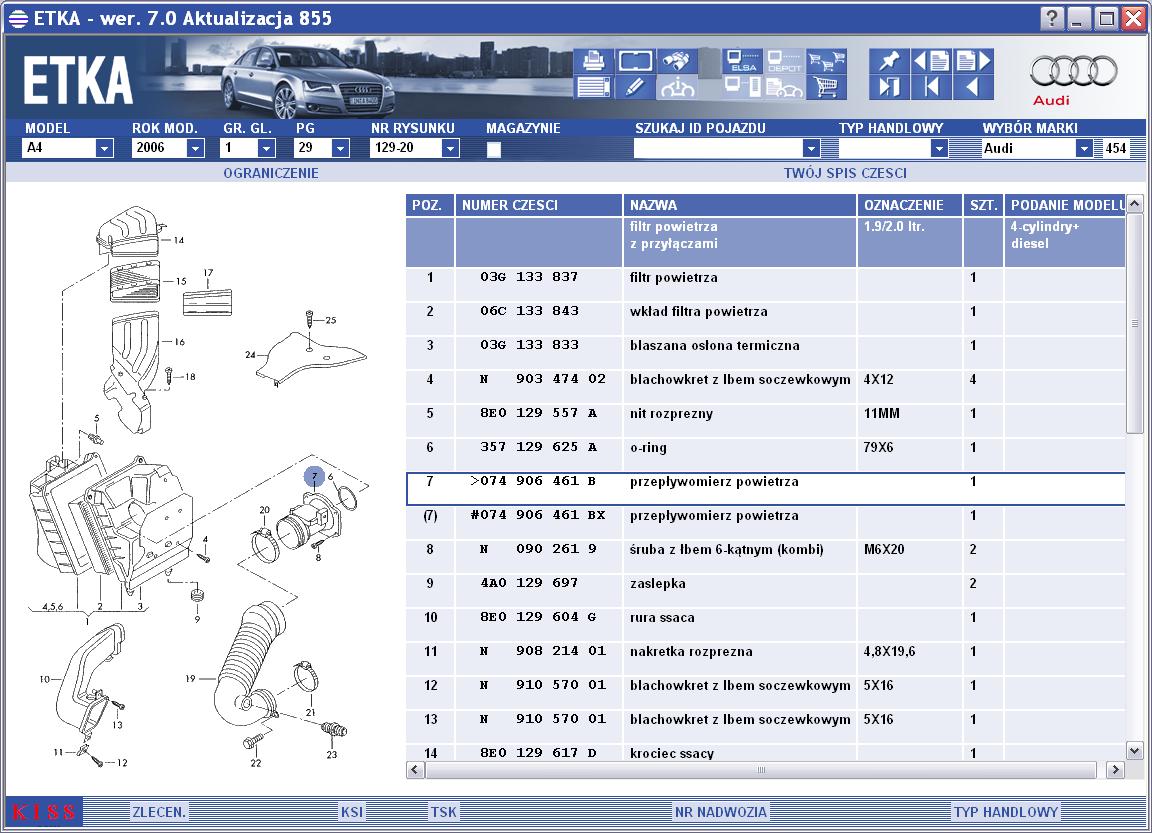This screenshot has height=833, width=1152.
Task: Click the Audi rings logo
Action: pos(1073,71)
